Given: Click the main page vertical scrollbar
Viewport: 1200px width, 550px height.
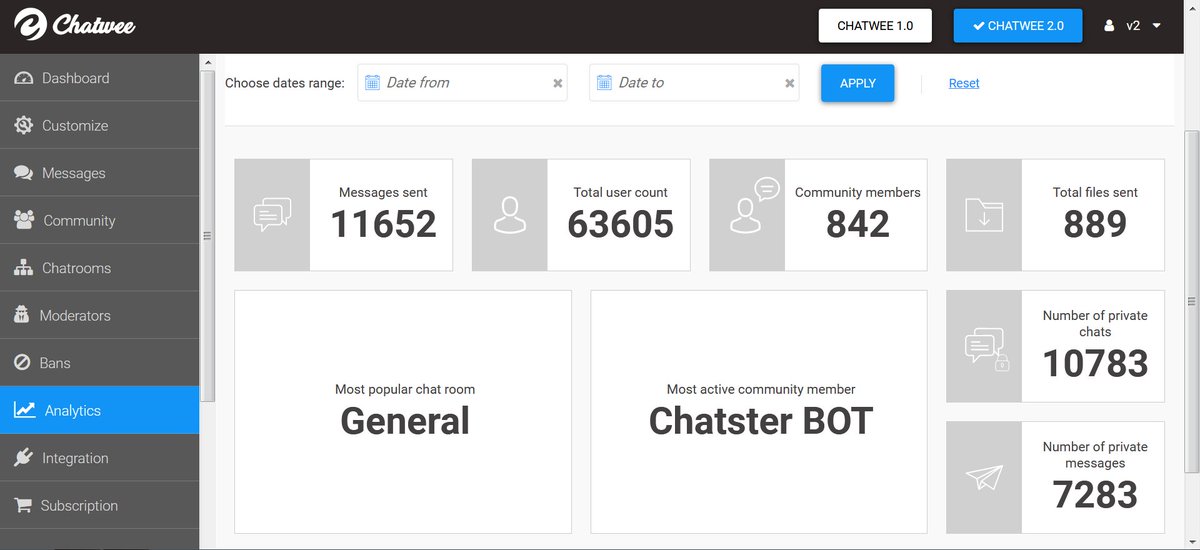Looking at the screenshot, I should coord(1191,300).
